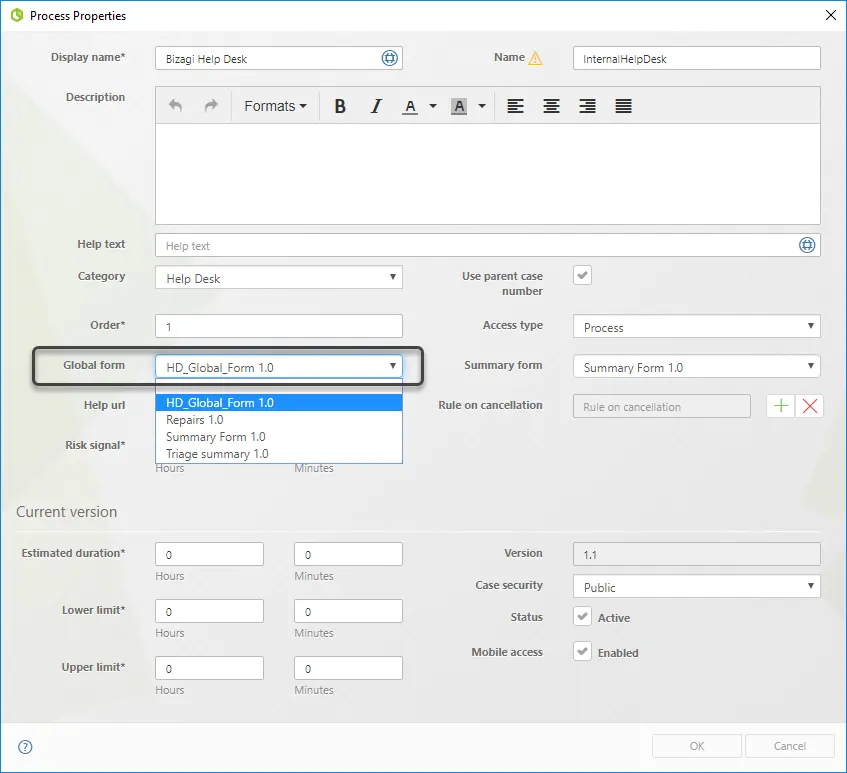Click the Version field showing 1.1

pyautogui.click(x=696, y=554)
